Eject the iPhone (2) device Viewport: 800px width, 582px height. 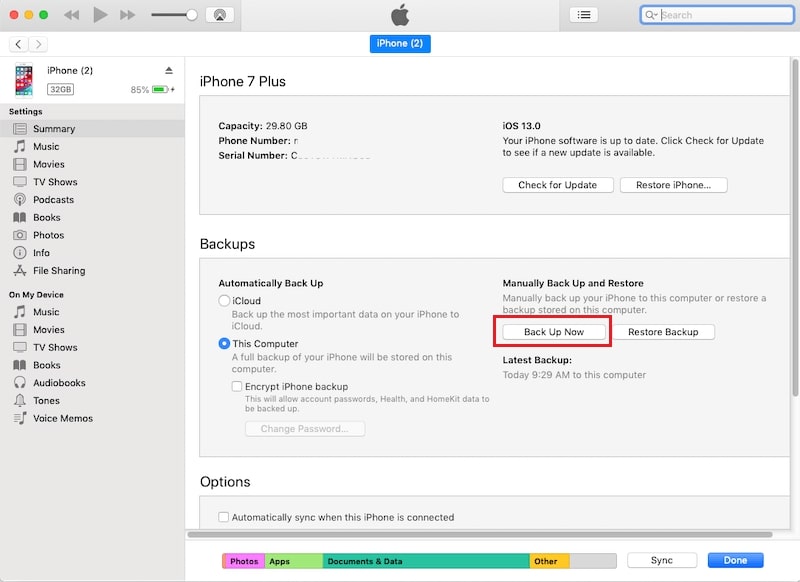pyautogui.click(x=169, y=70)
